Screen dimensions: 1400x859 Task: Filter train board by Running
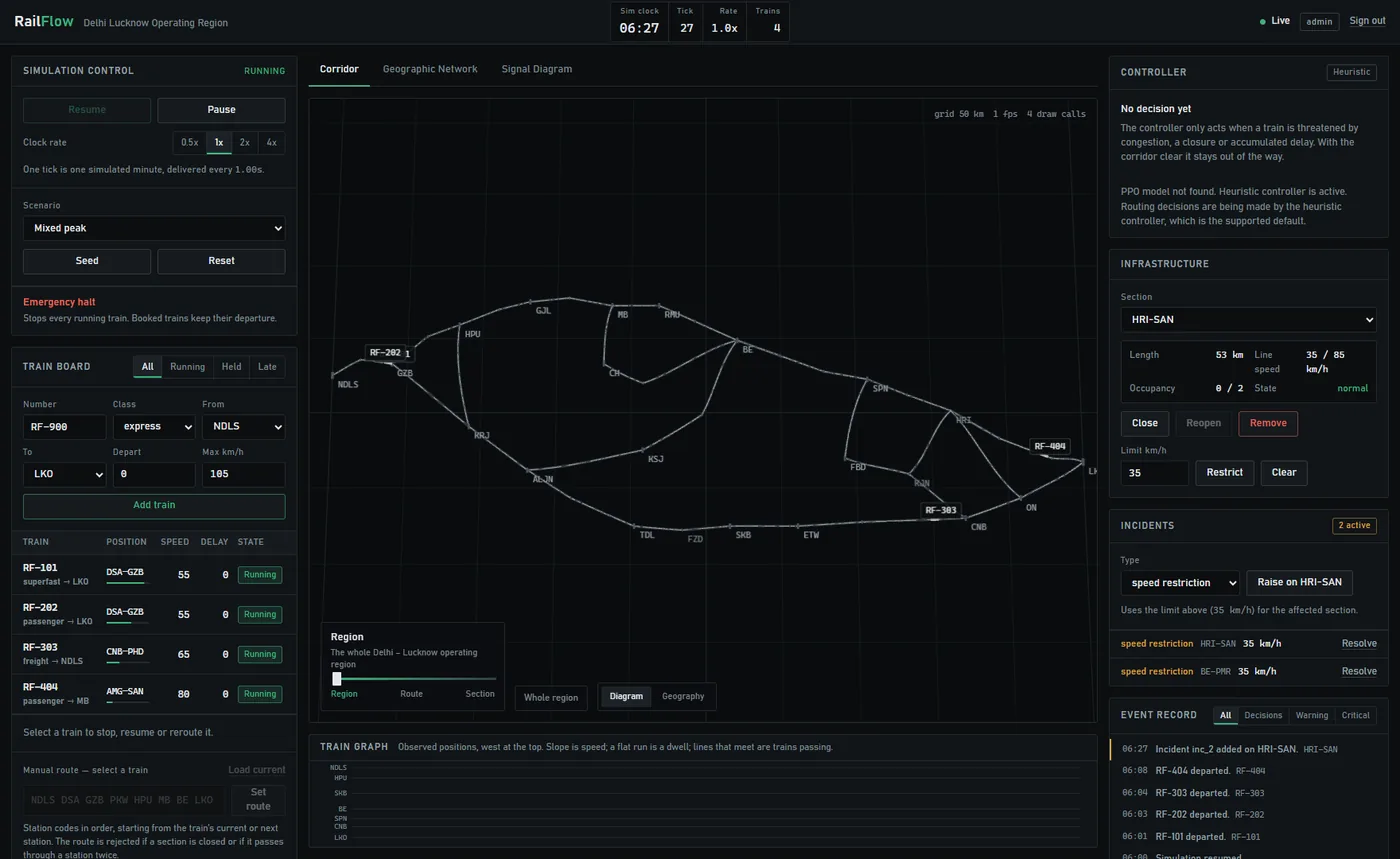tap(187, 367)
